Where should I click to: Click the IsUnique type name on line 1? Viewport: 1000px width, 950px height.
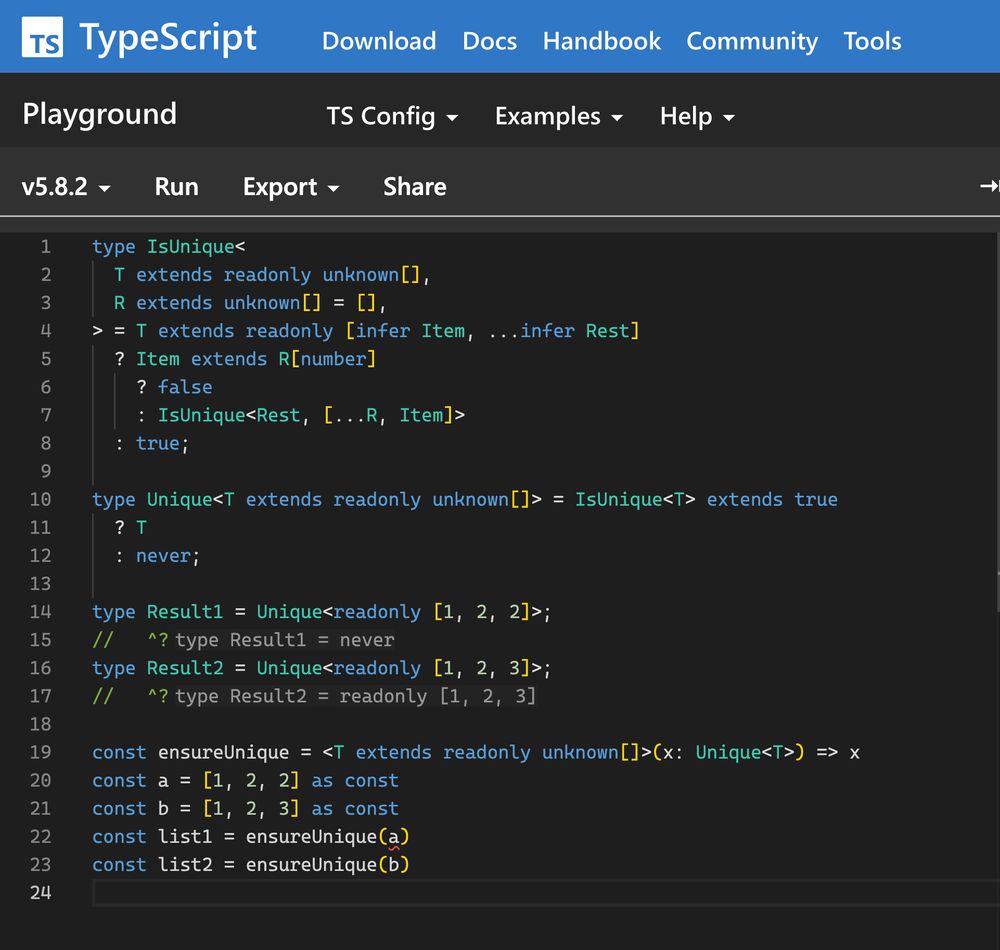pyautogui.click(x=191, y=246)
